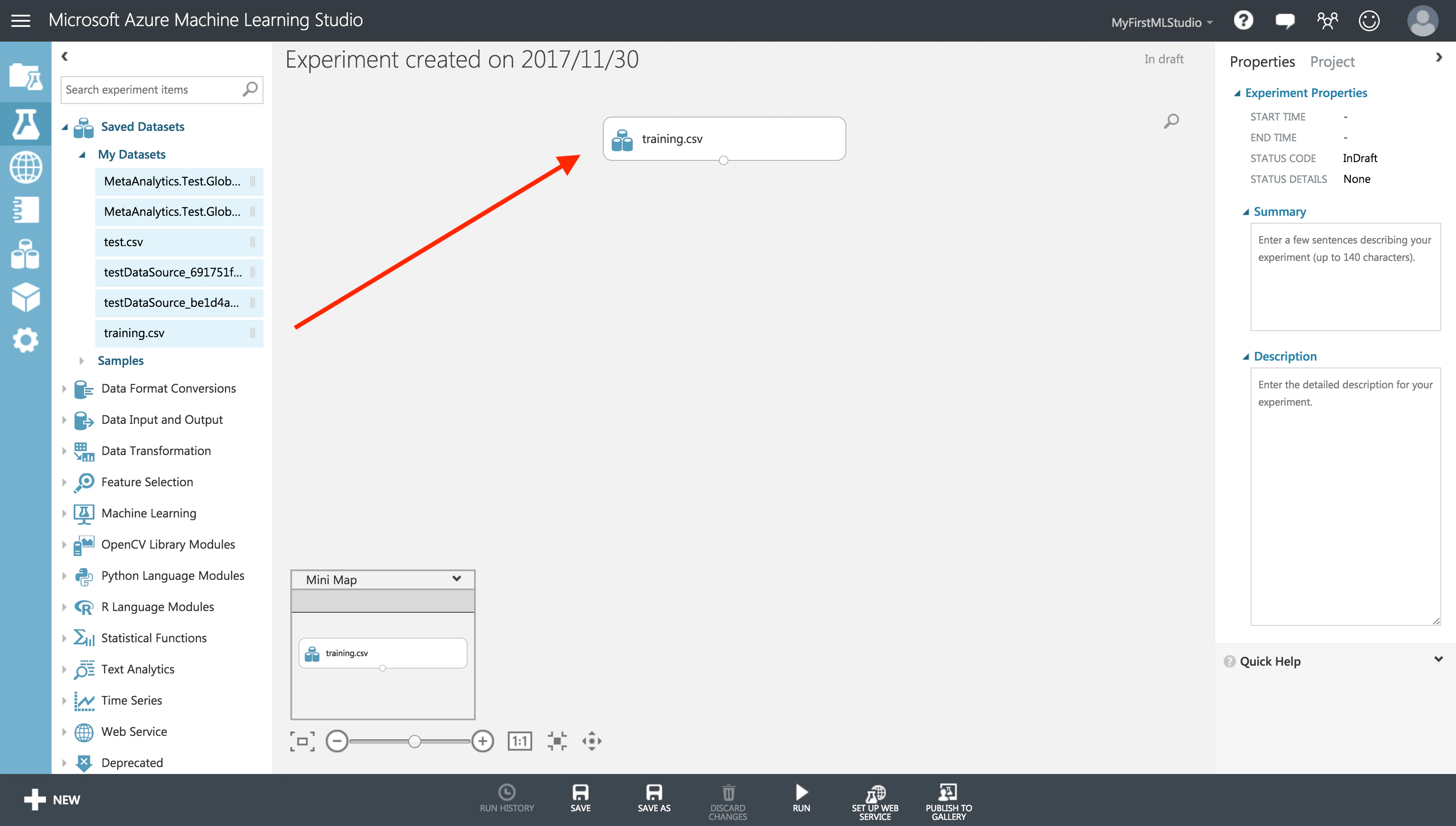This screenshot has width=1456, height=826.
Task: Open the user account avatar
Action: point(1423,21)
